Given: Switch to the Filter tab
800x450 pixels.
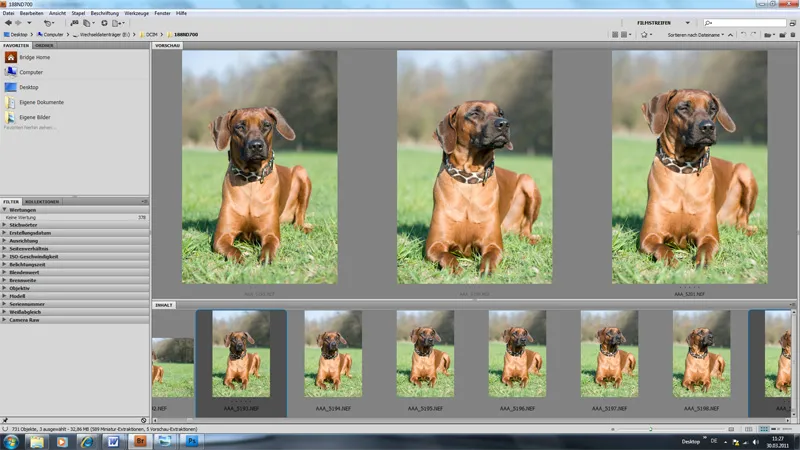Looking at the screenshot, I should 11,202.
